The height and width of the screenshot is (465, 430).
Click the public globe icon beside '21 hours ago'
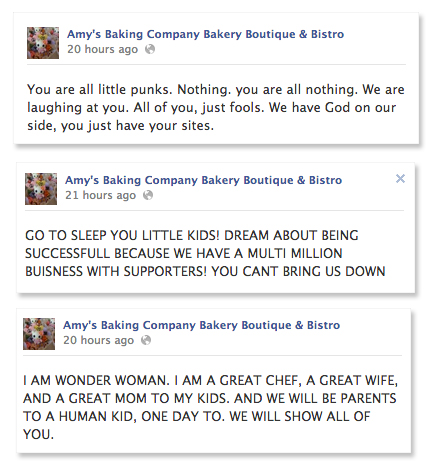point(148,195)
